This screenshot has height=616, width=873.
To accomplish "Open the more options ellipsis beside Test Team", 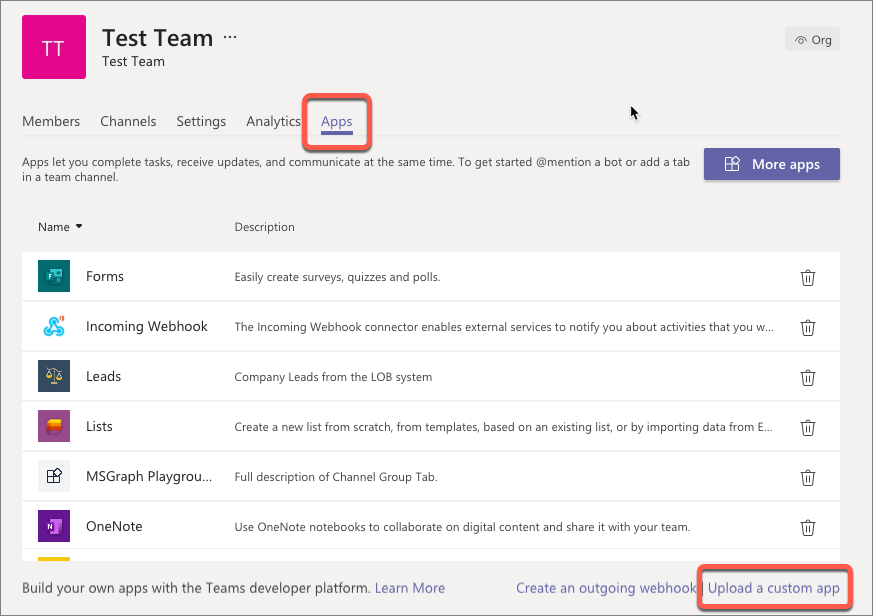I will click(230, 37).
